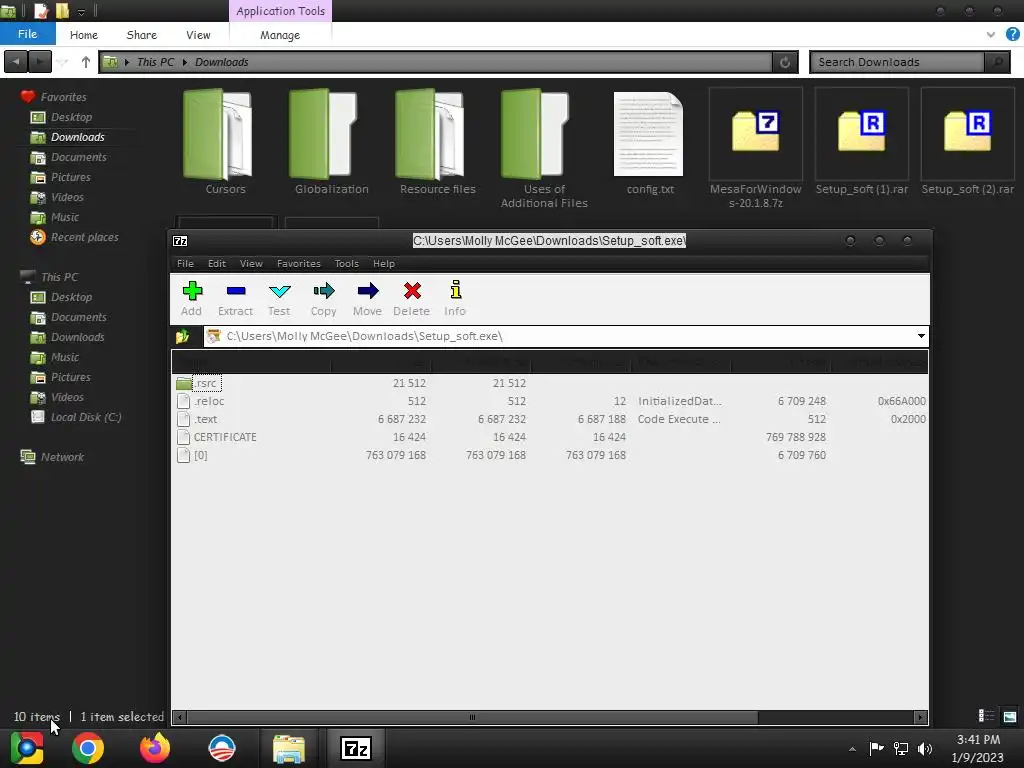The image size is (1024, 768).
Task: Open Documents under This PC
Action: [x=78, y=317]
